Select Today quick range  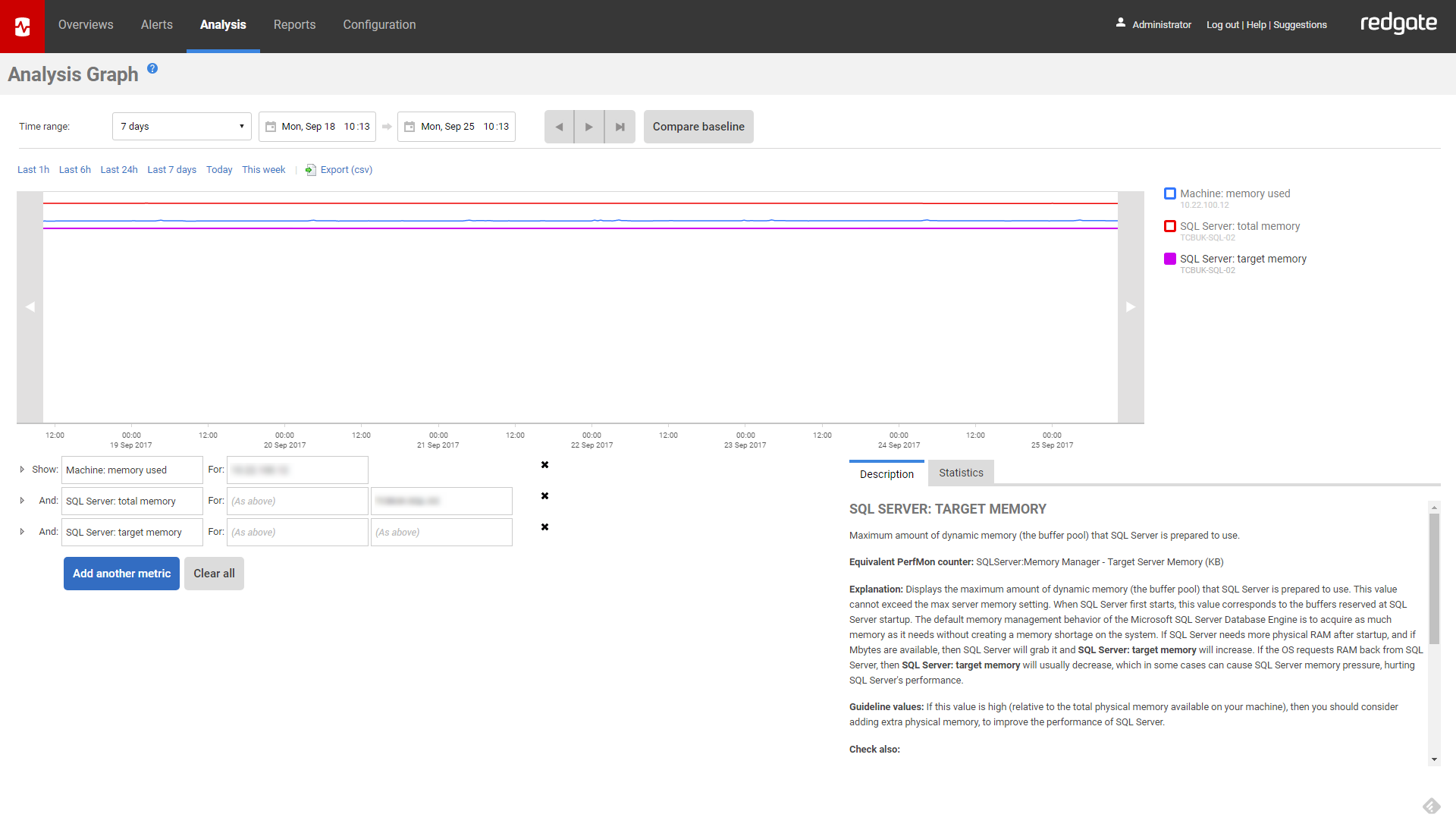coord(219,170)
